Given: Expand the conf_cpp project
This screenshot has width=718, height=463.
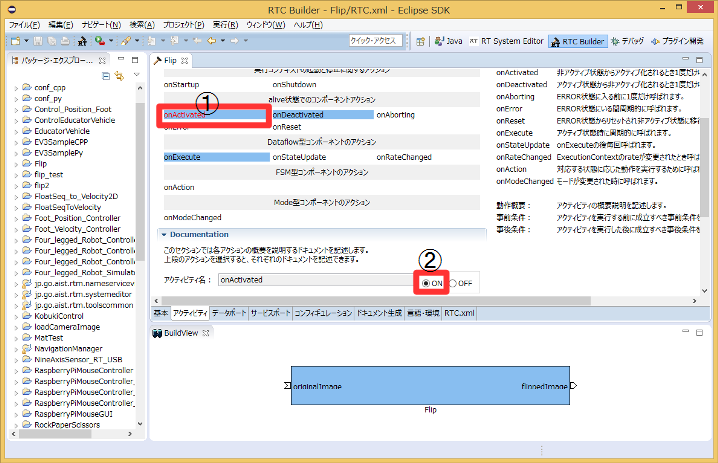Looking at the screenshot, I should (x=16, y=87).
